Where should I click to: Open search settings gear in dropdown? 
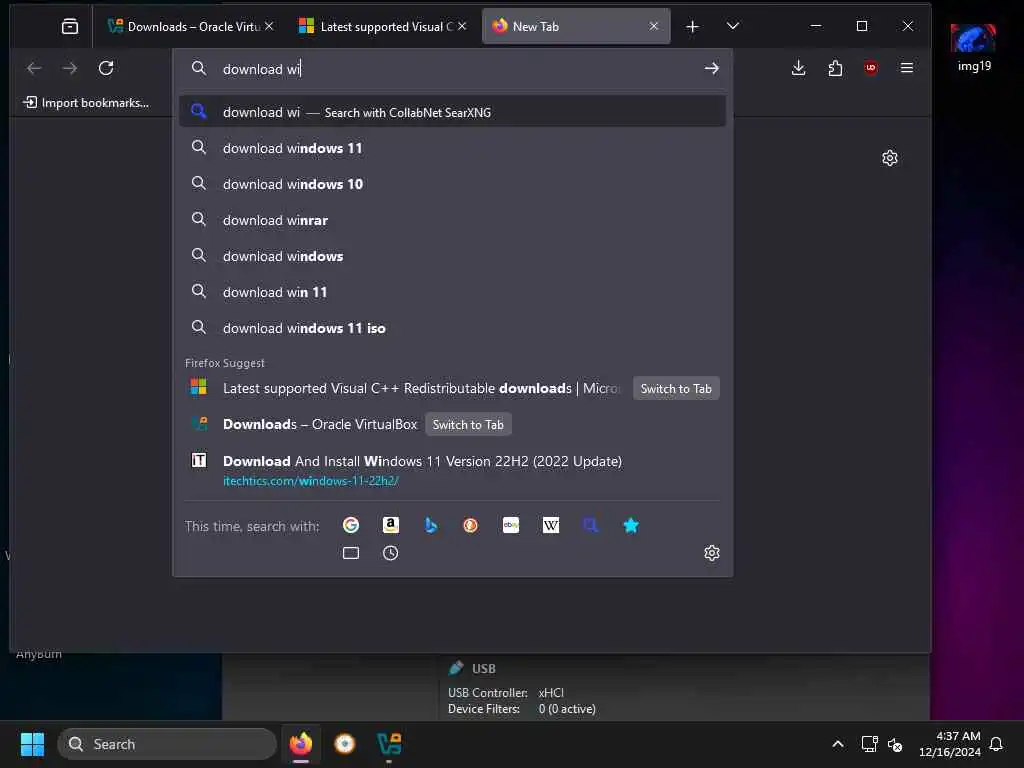click(x=712, y=553)
